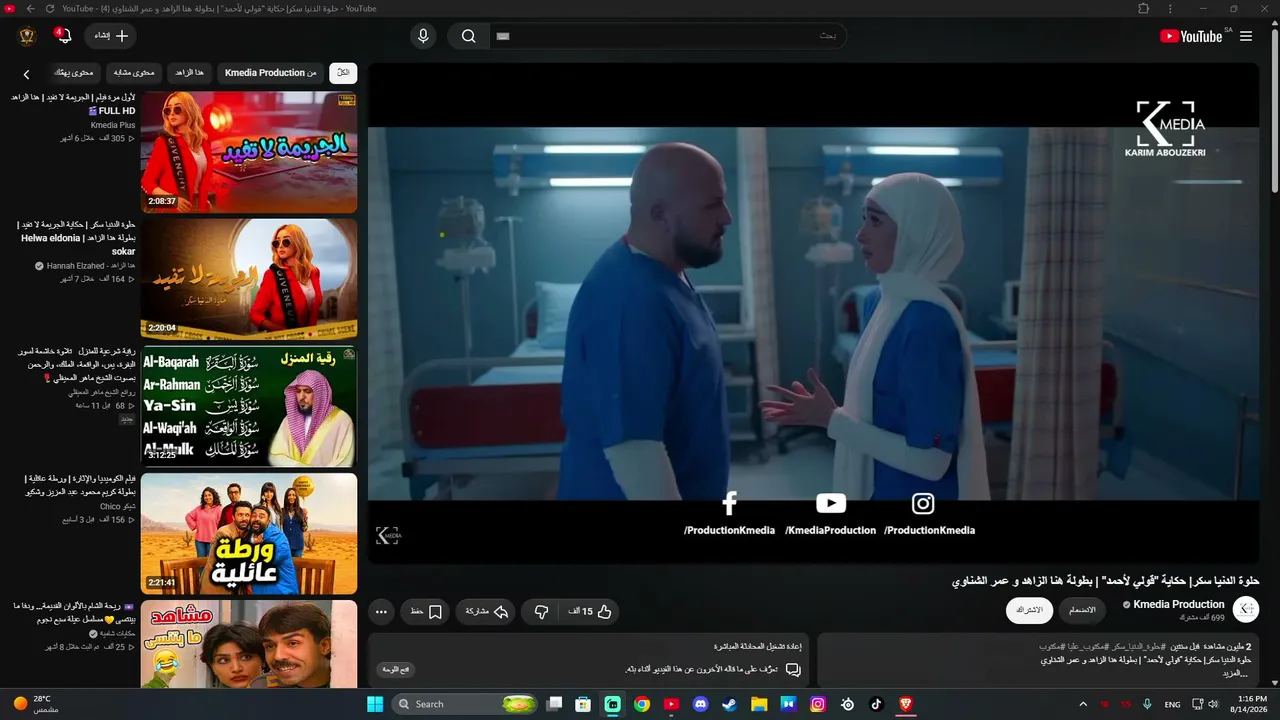Save the video with حفظ bookmark button

(425, 612)
